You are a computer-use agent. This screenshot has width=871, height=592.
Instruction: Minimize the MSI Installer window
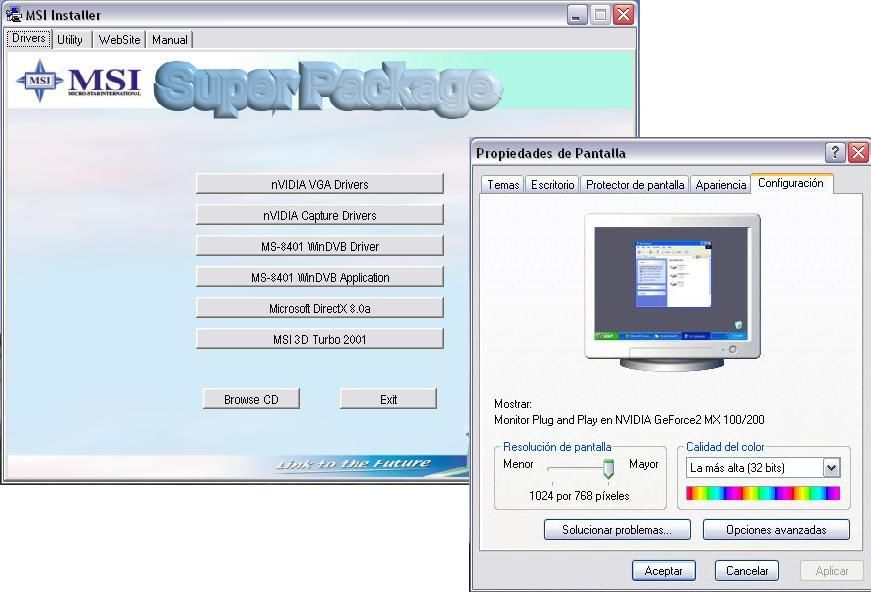577,14
